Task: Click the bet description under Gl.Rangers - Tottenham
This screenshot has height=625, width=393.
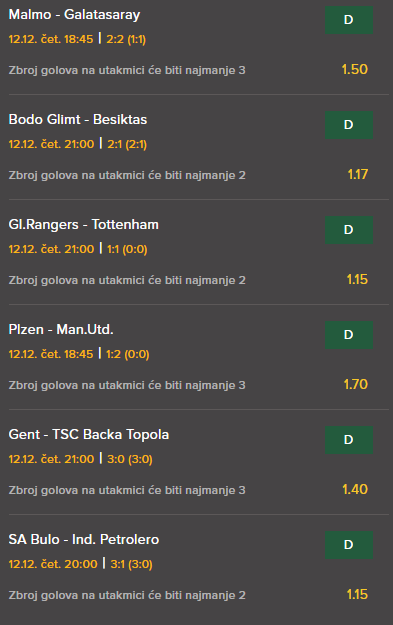Action: click(127, 281)
